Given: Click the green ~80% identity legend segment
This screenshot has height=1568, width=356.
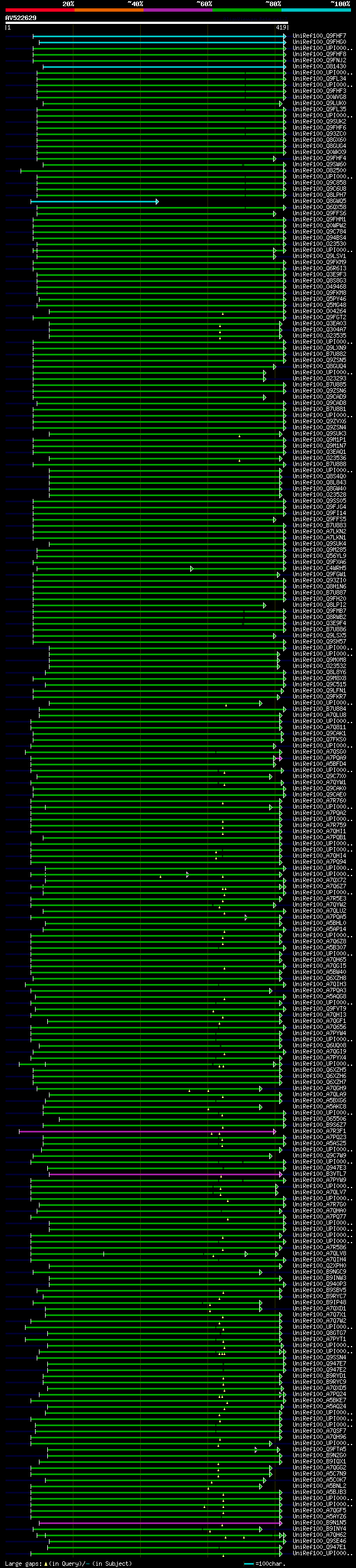Looking at the screenshot, I should coord(247,10).
